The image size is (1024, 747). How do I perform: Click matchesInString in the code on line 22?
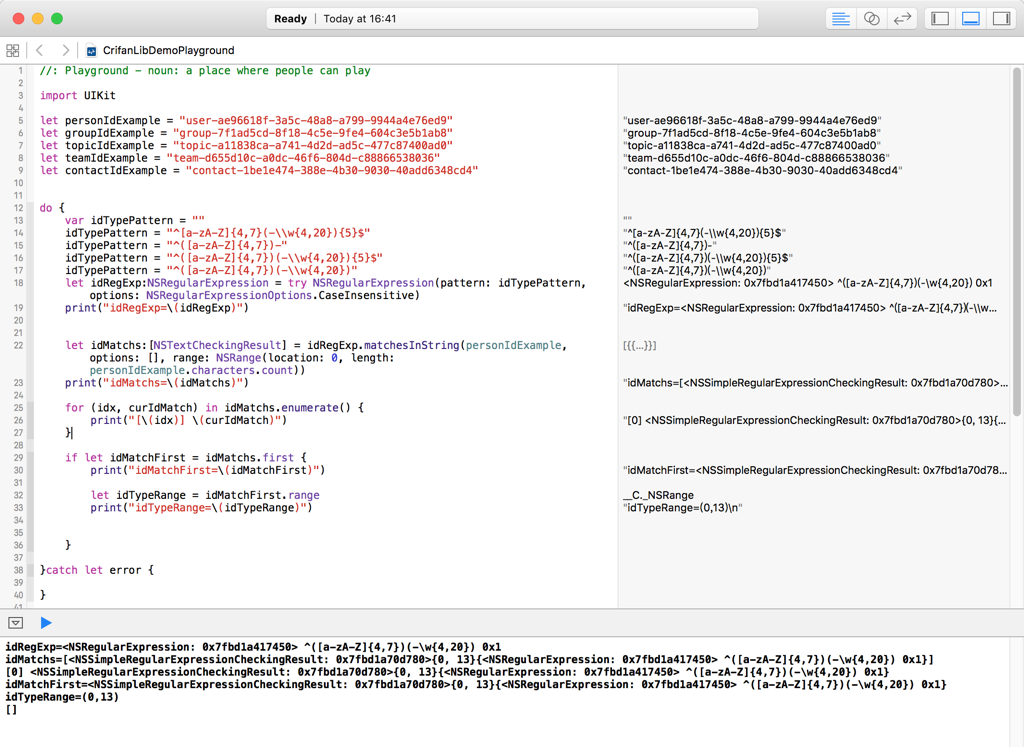(x=411, y=345)
